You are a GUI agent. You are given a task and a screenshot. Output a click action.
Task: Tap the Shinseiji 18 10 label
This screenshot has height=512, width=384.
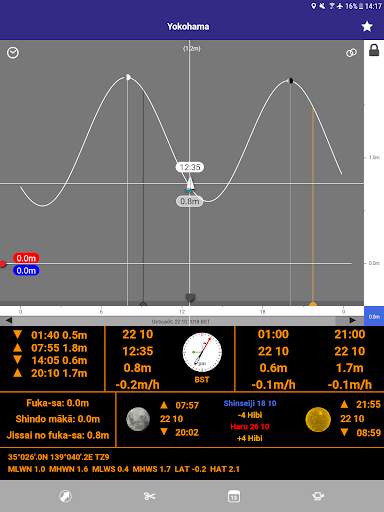click(x=250, y=403)
